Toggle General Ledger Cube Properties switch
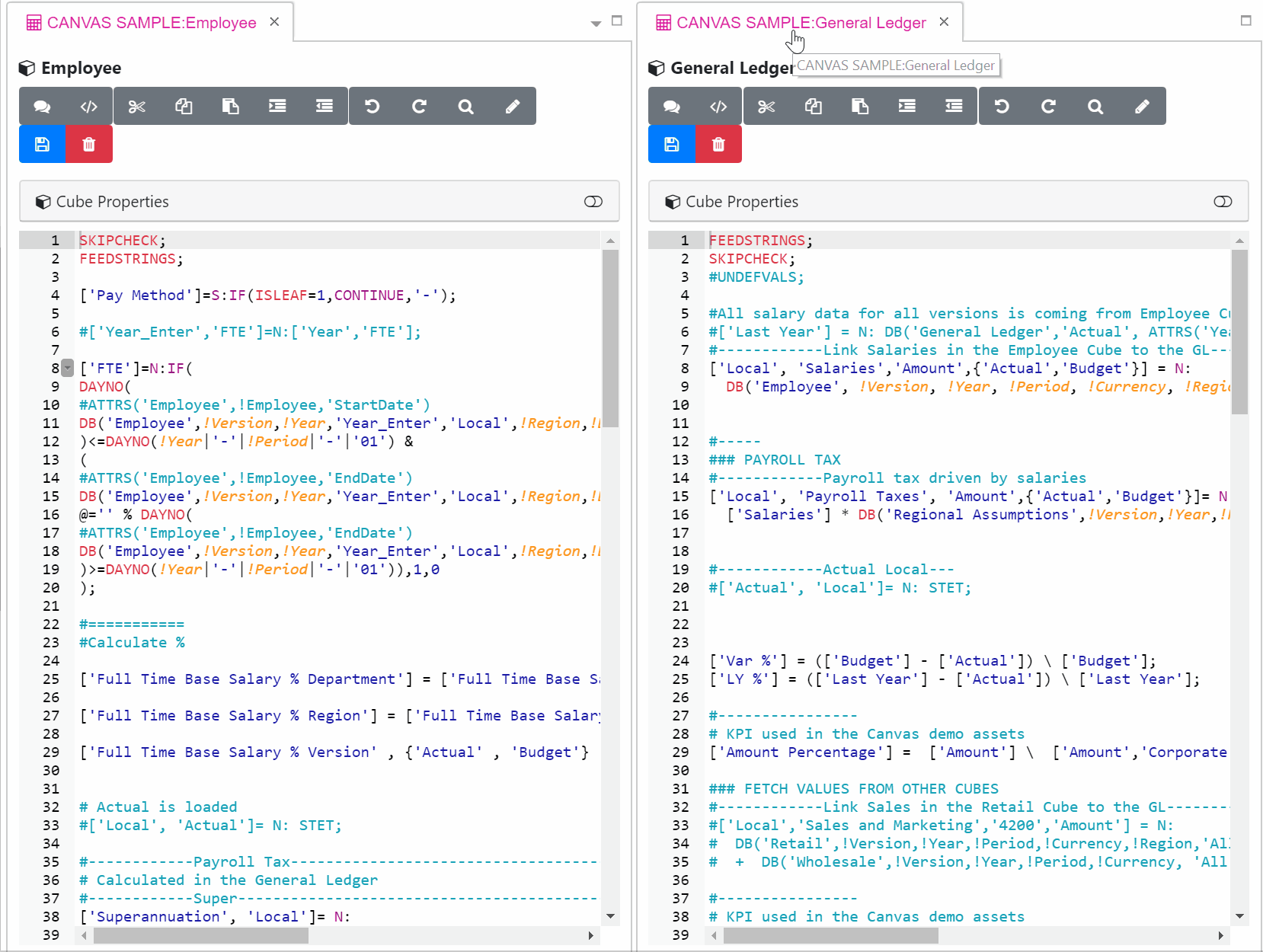Screen dimensions: 1263x952 coord(1223,202)
